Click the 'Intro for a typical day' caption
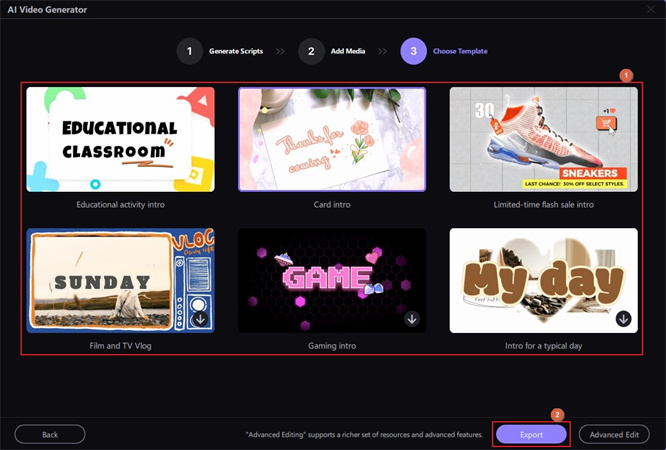The height and width of the screenshot is (450, 666). pyautogui.click(x=543, y=345)
